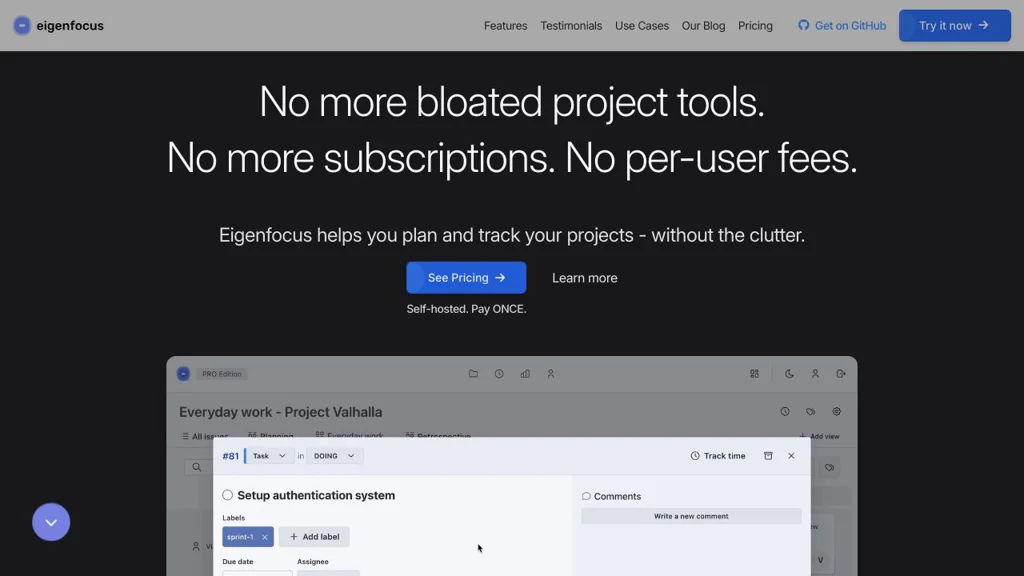Open the reports chart icon
Screen dimensions: 1024x576
point(525,374)
